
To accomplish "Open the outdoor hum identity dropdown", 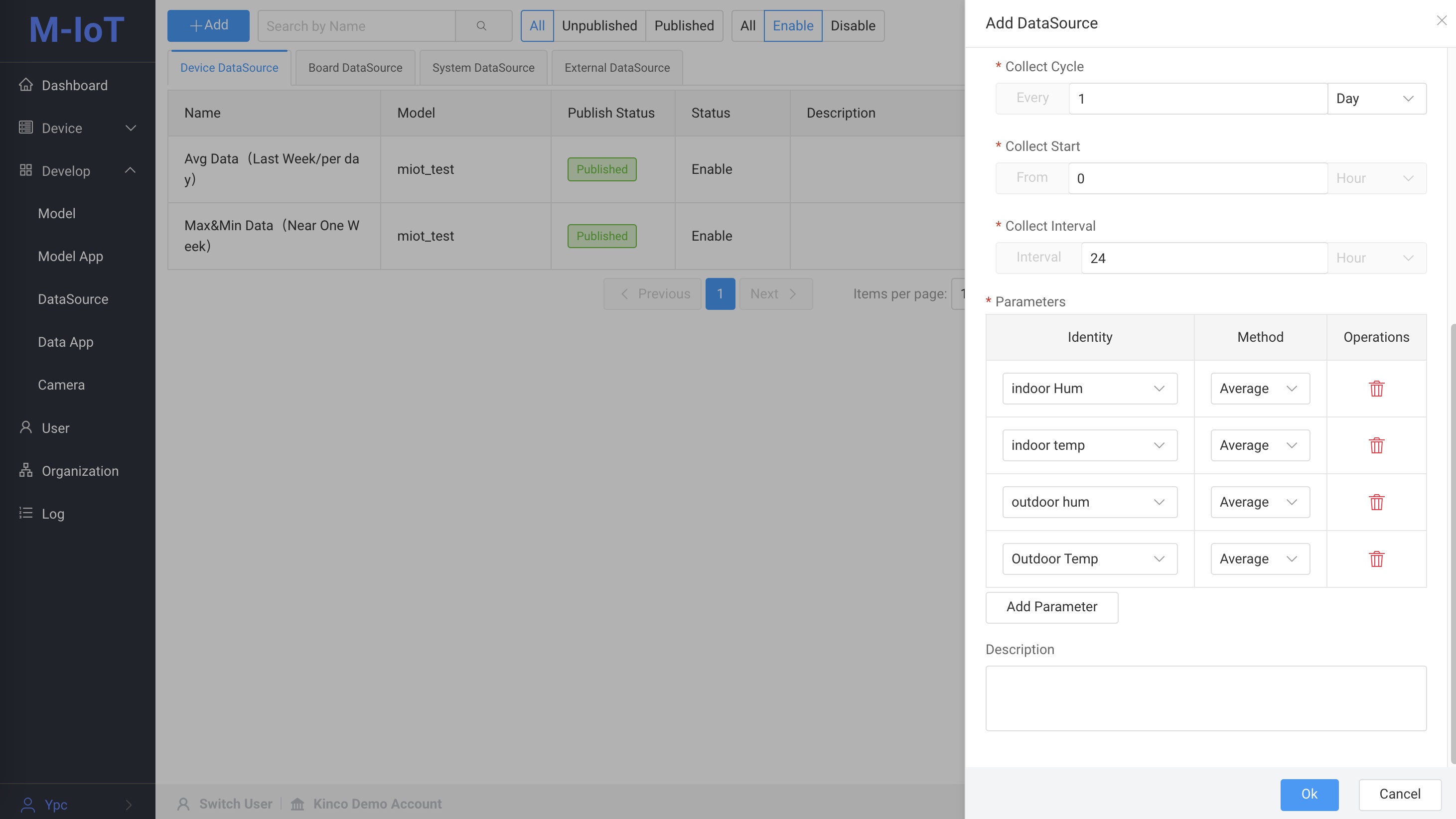I will [x=1089, y=502].
